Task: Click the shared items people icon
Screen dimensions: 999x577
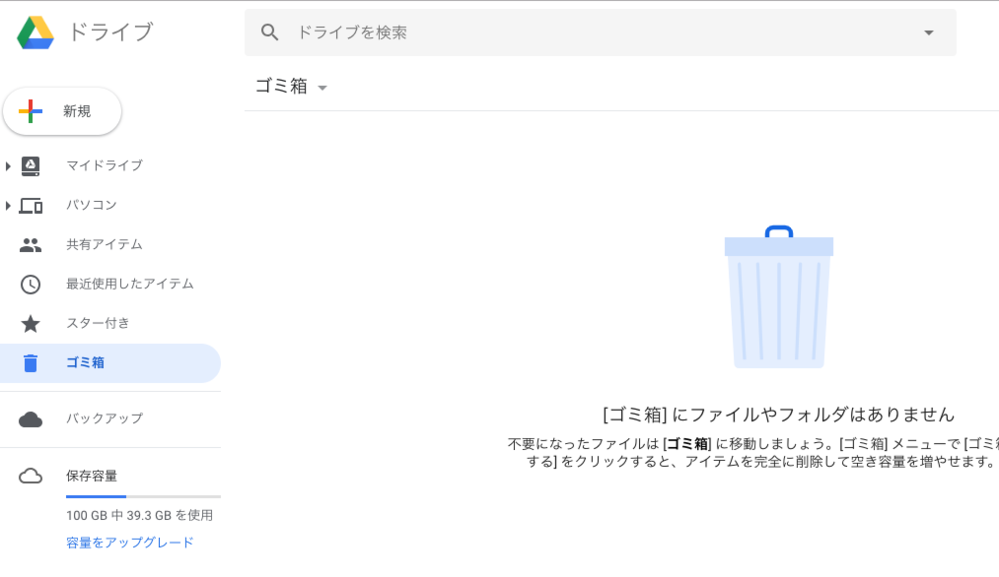Action: (x=31, y=245)
